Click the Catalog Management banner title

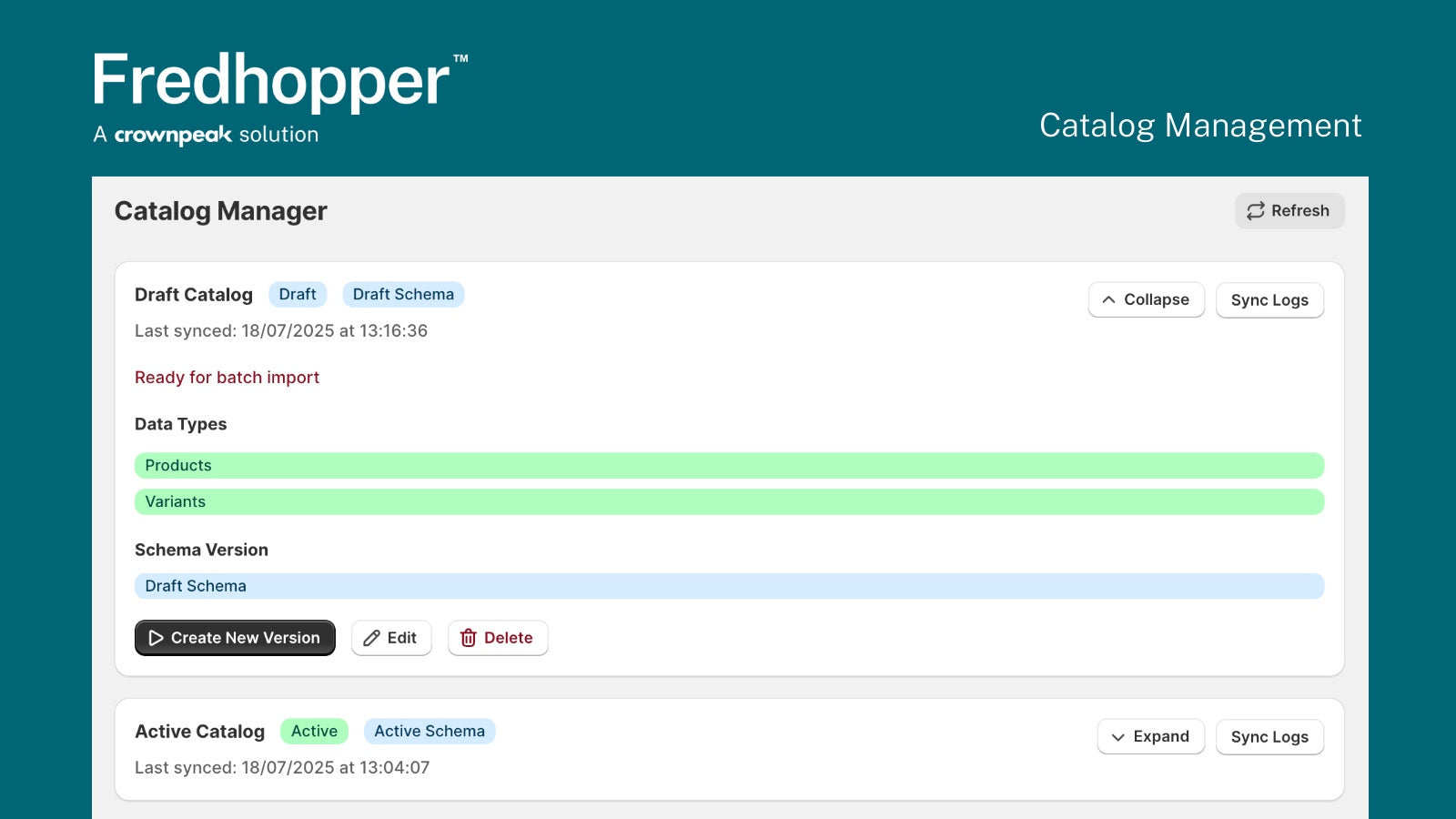click(x=1200, y=126)
